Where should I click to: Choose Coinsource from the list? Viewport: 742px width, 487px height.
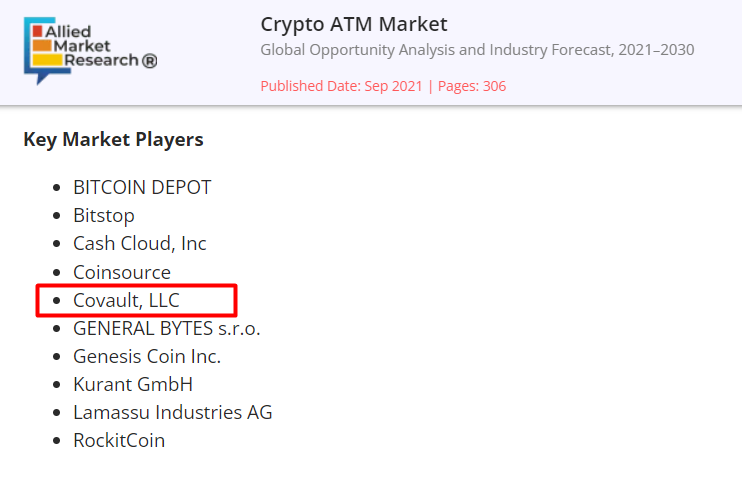[x=122, y=272]
